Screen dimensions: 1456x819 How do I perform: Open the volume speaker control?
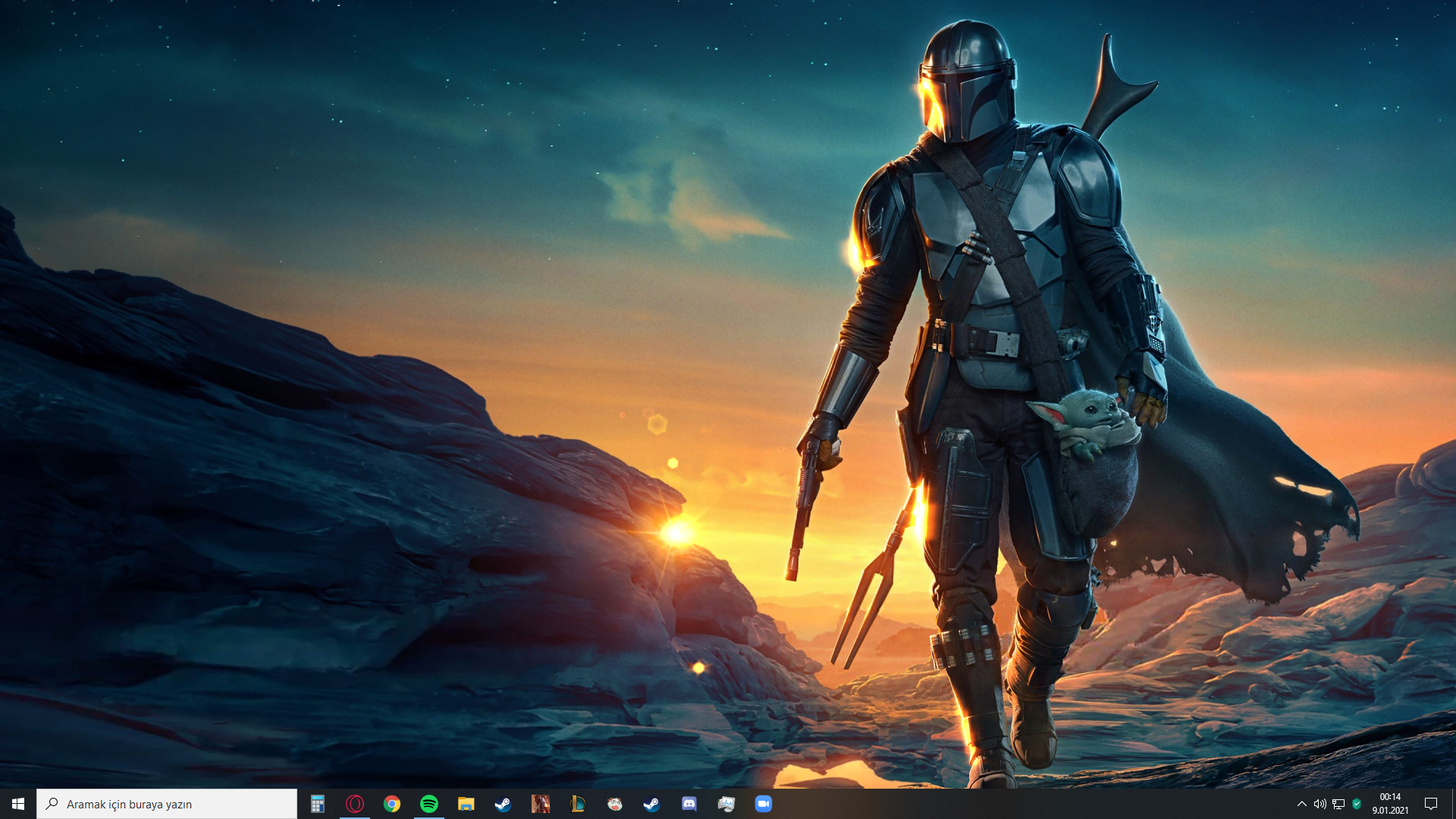click(x=1319, y=804)
